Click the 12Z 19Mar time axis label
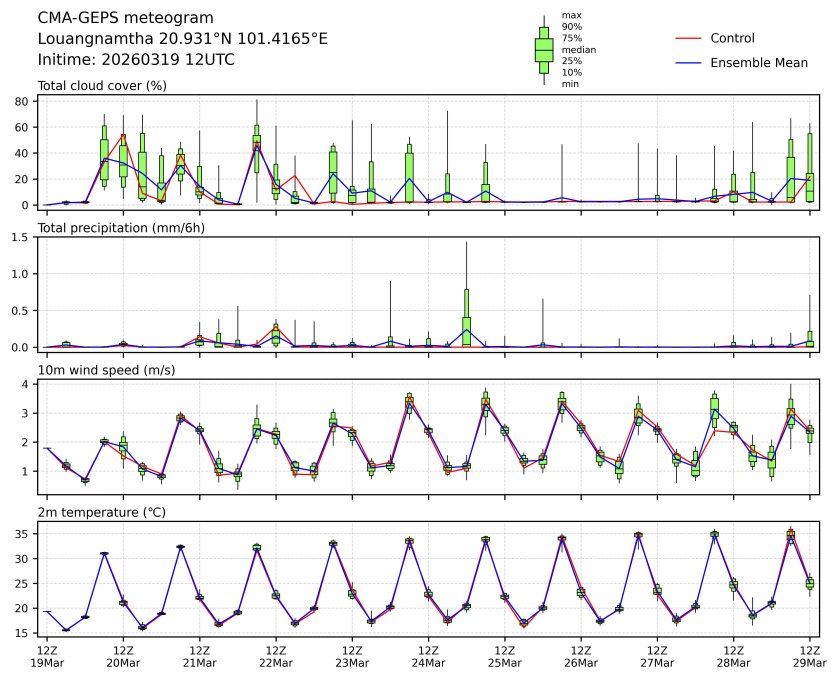Viewport: 838px width, 680px height. click(47, 656)
